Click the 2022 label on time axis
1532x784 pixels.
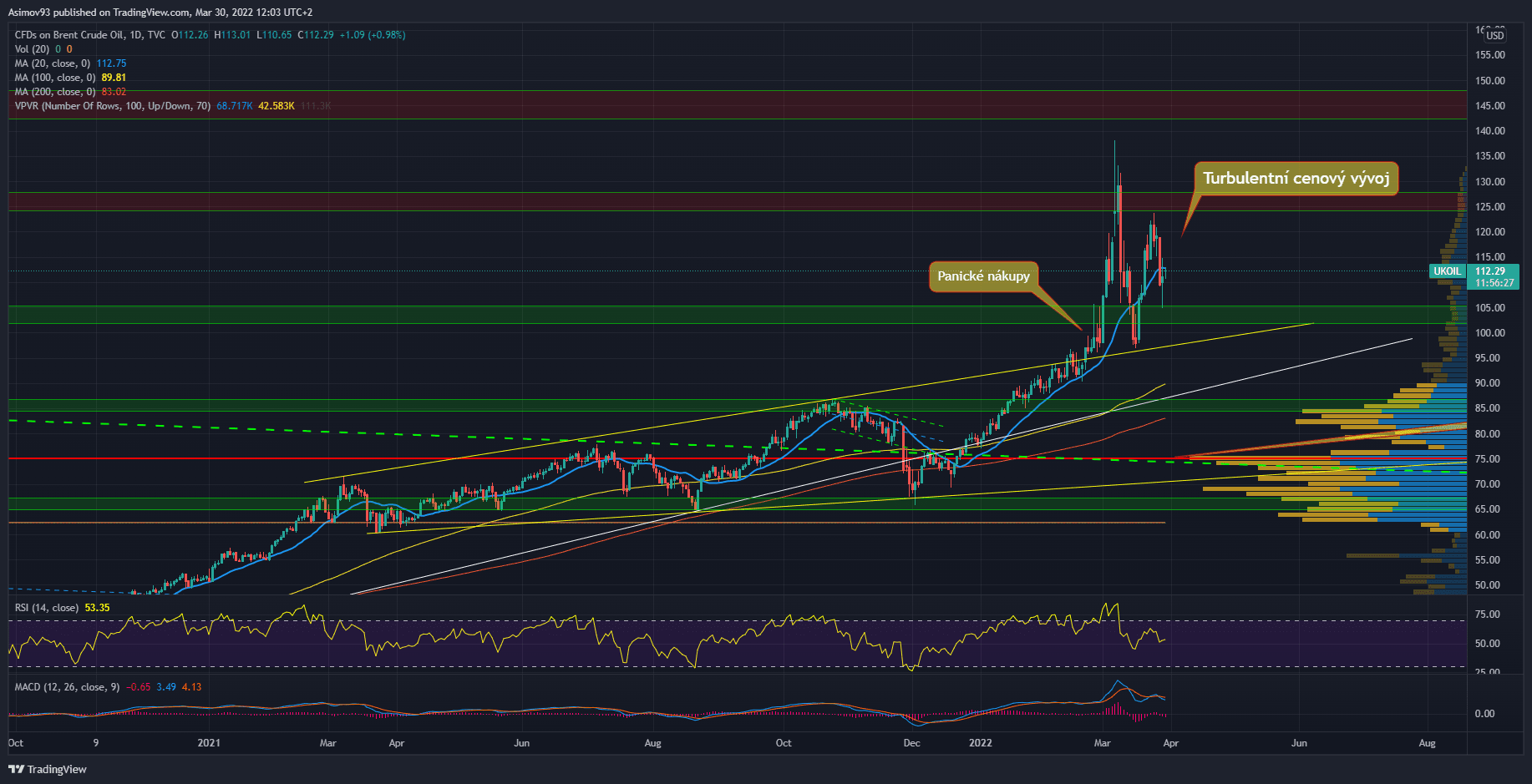980,743
